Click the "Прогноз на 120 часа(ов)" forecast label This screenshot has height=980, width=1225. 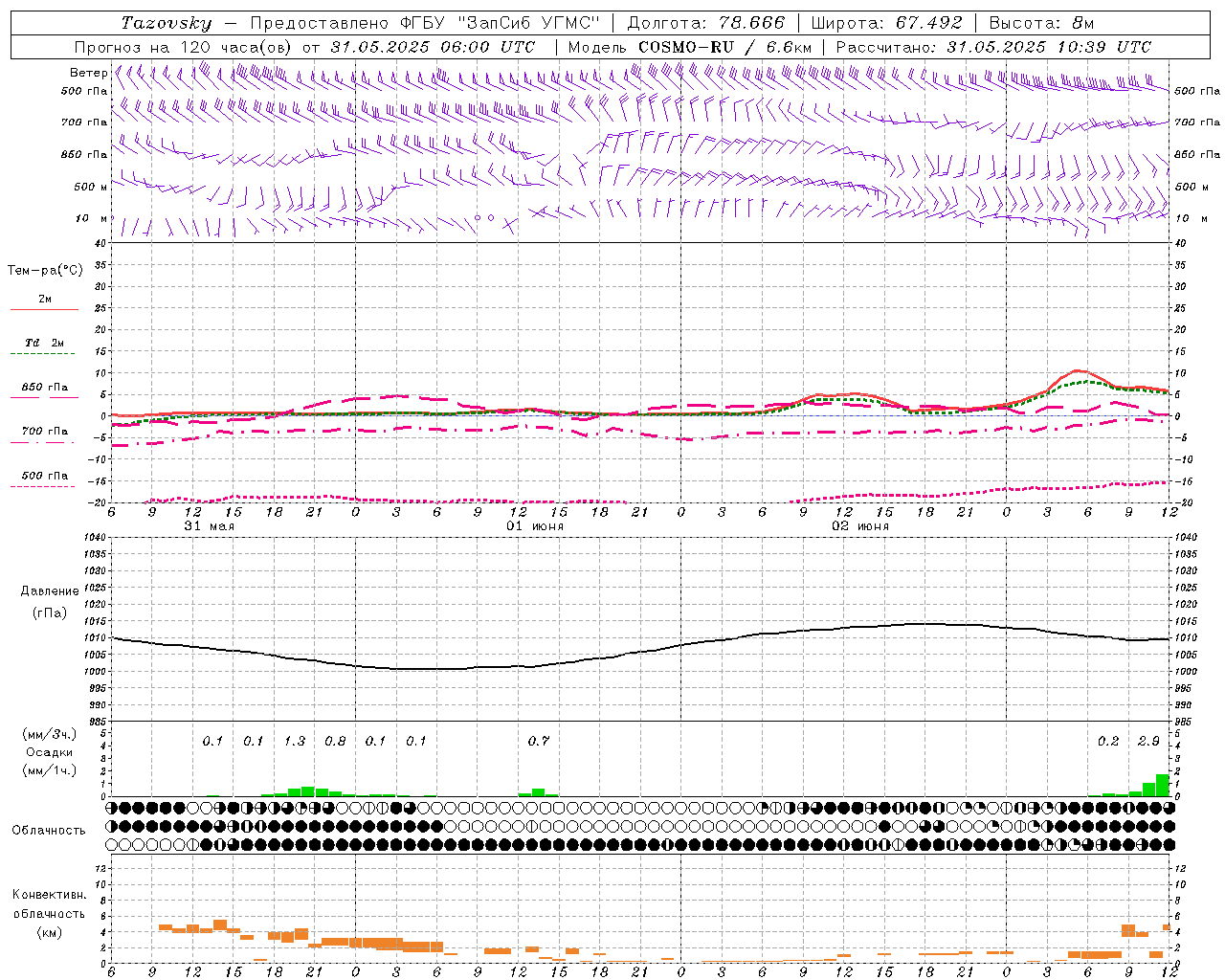[x=184, y=47]
